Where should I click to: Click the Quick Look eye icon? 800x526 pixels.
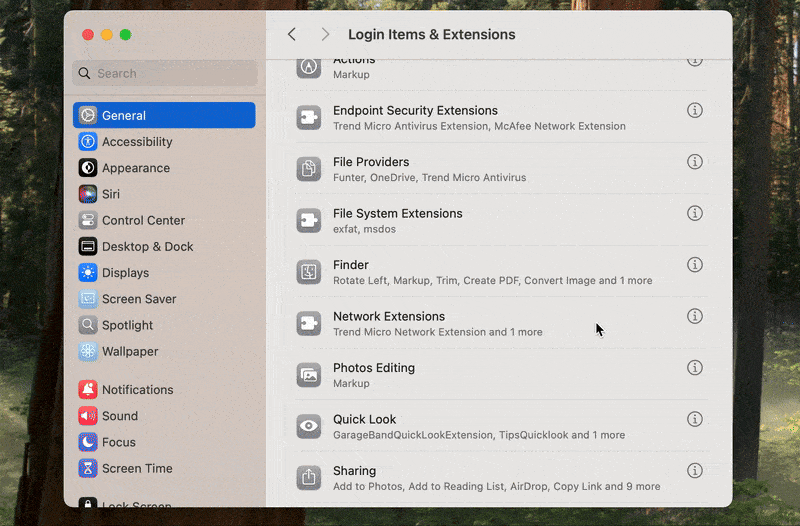point(309,426)
